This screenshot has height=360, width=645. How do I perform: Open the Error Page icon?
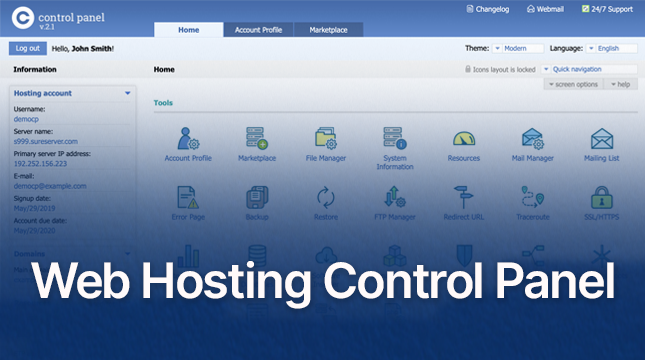[x=188, y=197]
